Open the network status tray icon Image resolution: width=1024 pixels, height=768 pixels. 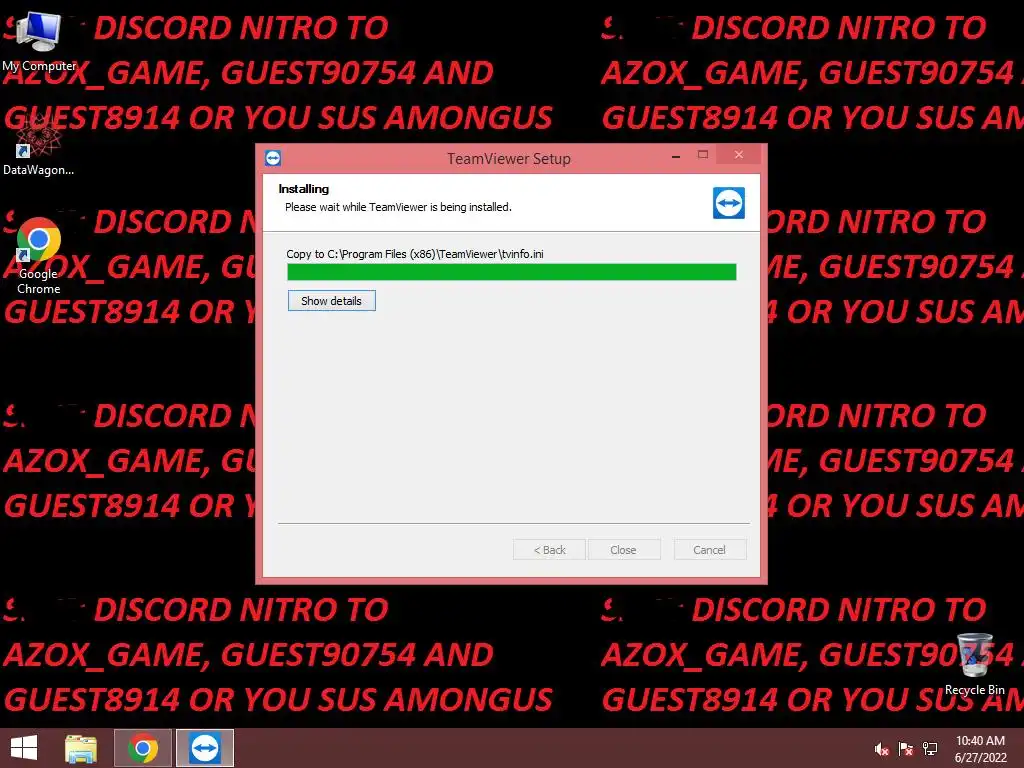pos(930,749)
